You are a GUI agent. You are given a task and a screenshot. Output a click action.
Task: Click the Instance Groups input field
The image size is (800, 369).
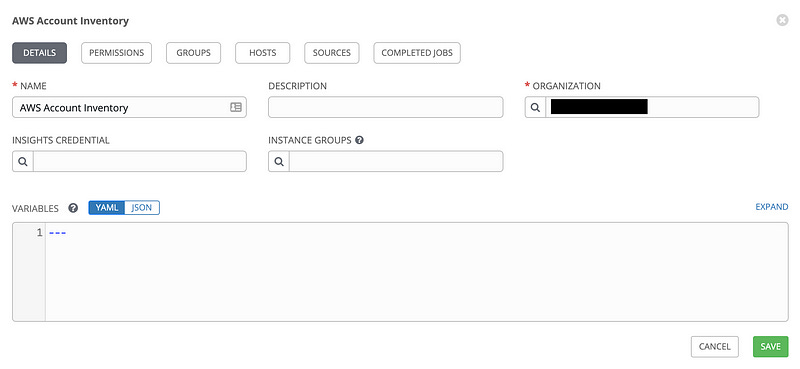[396, 161]
